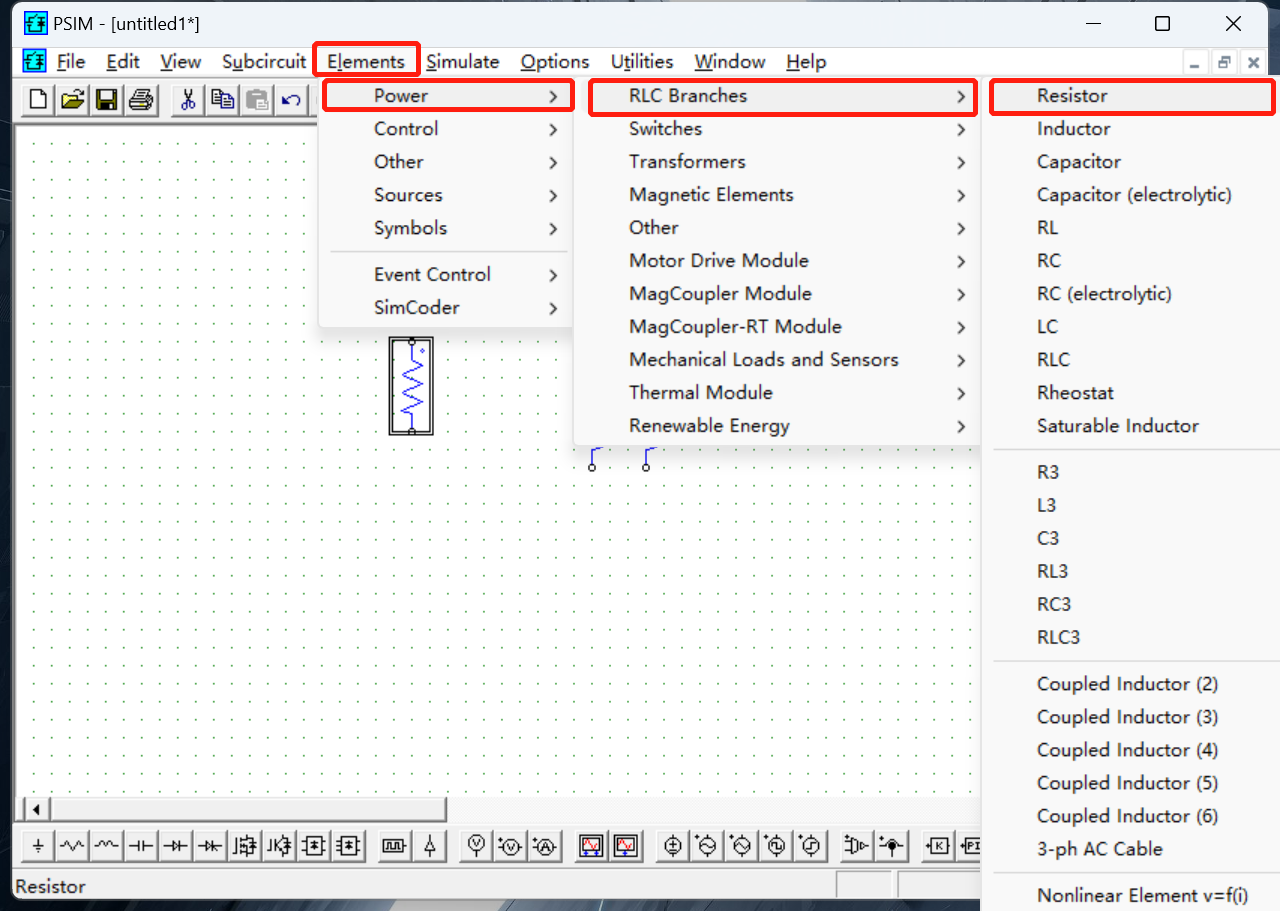The image size is (1280, 911).
Task: Pick the RLC branch entry
Action: (1133, 360)
